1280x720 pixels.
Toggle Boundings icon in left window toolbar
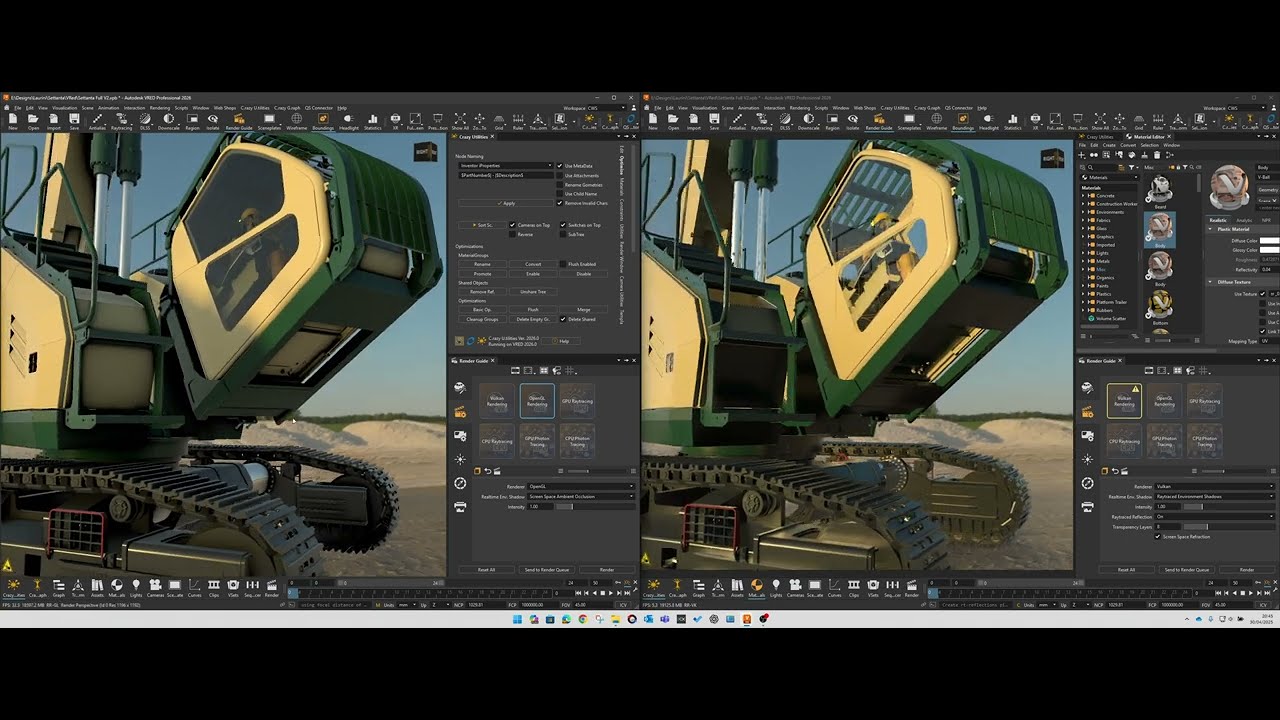(x=323, y=121)
